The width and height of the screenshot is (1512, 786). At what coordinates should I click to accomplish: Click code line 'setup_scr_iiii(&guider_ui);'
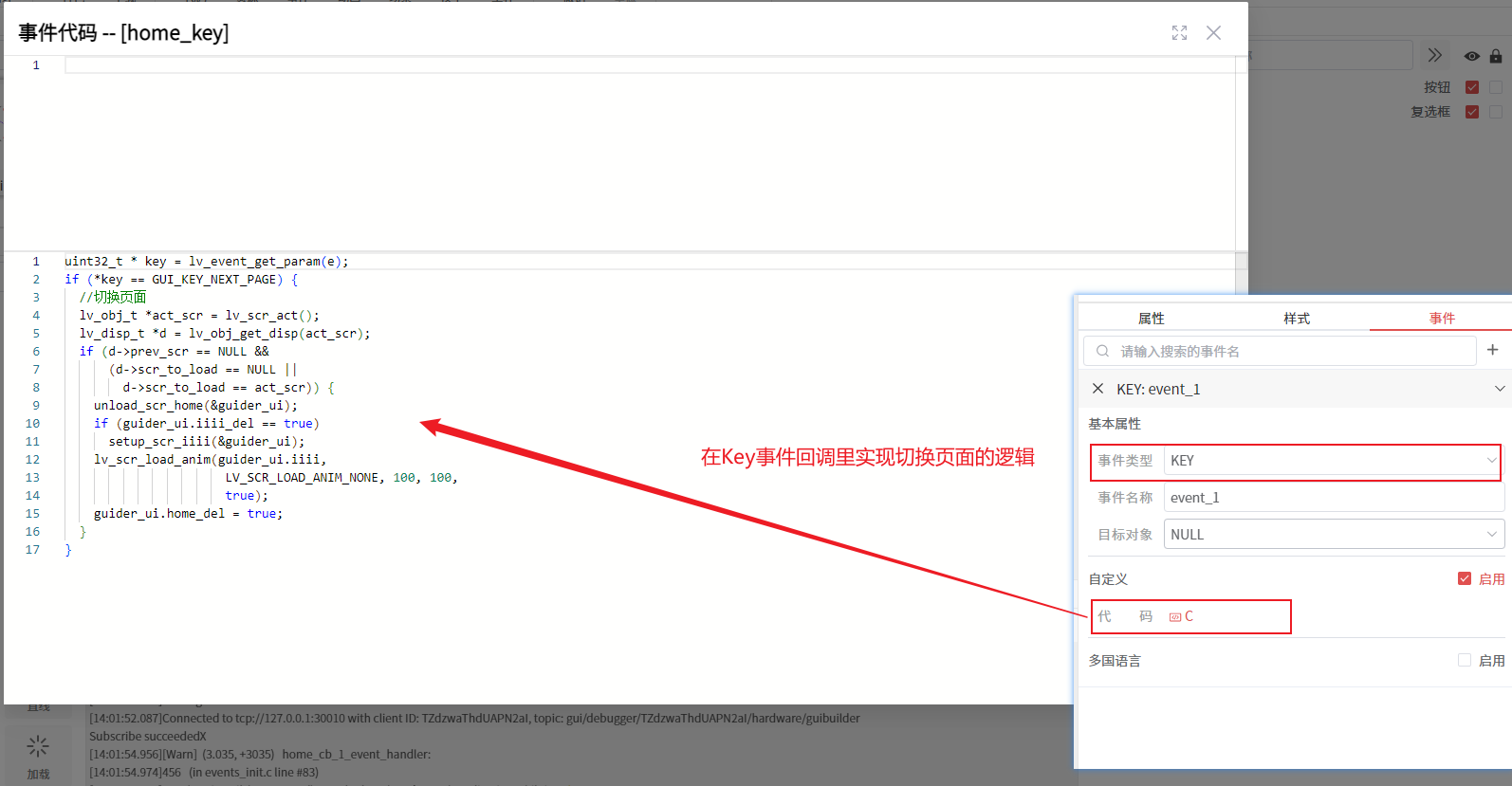click(207, 442)
